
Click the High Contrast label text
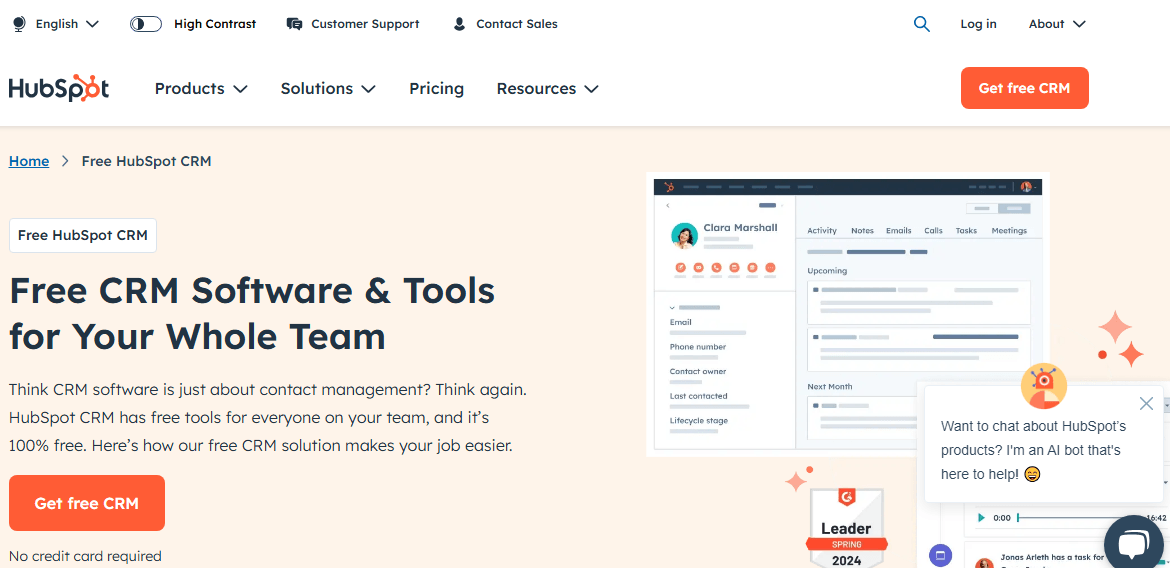[215, 24]
